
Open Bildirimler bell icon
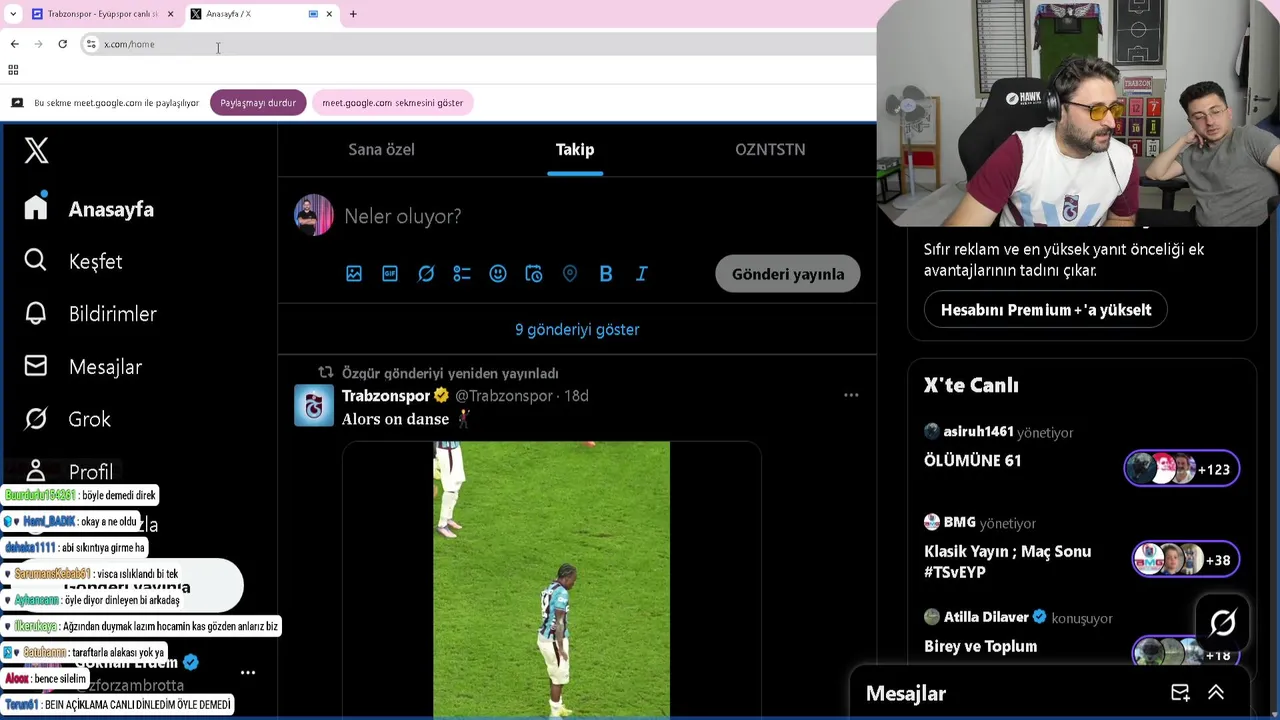36,313
